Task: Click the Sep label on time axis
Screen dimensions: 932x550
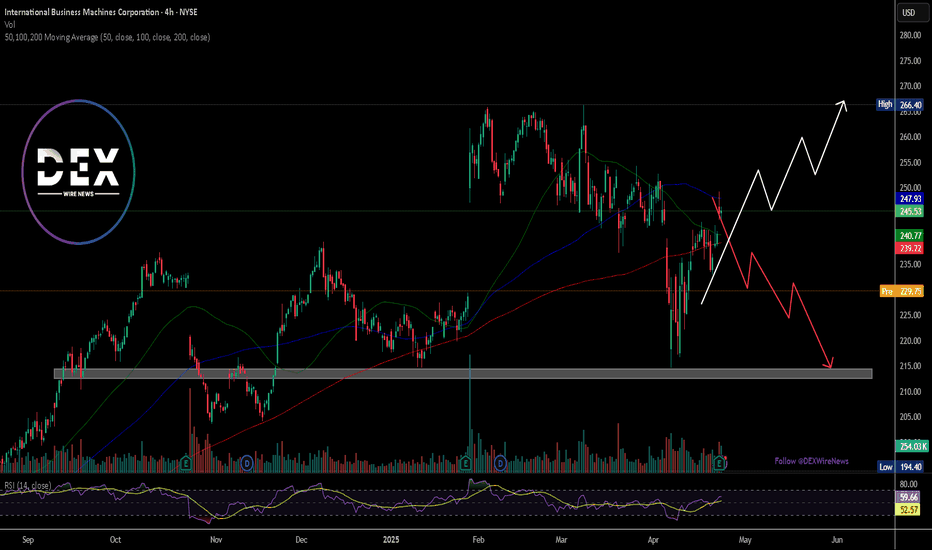Action: 28,540
